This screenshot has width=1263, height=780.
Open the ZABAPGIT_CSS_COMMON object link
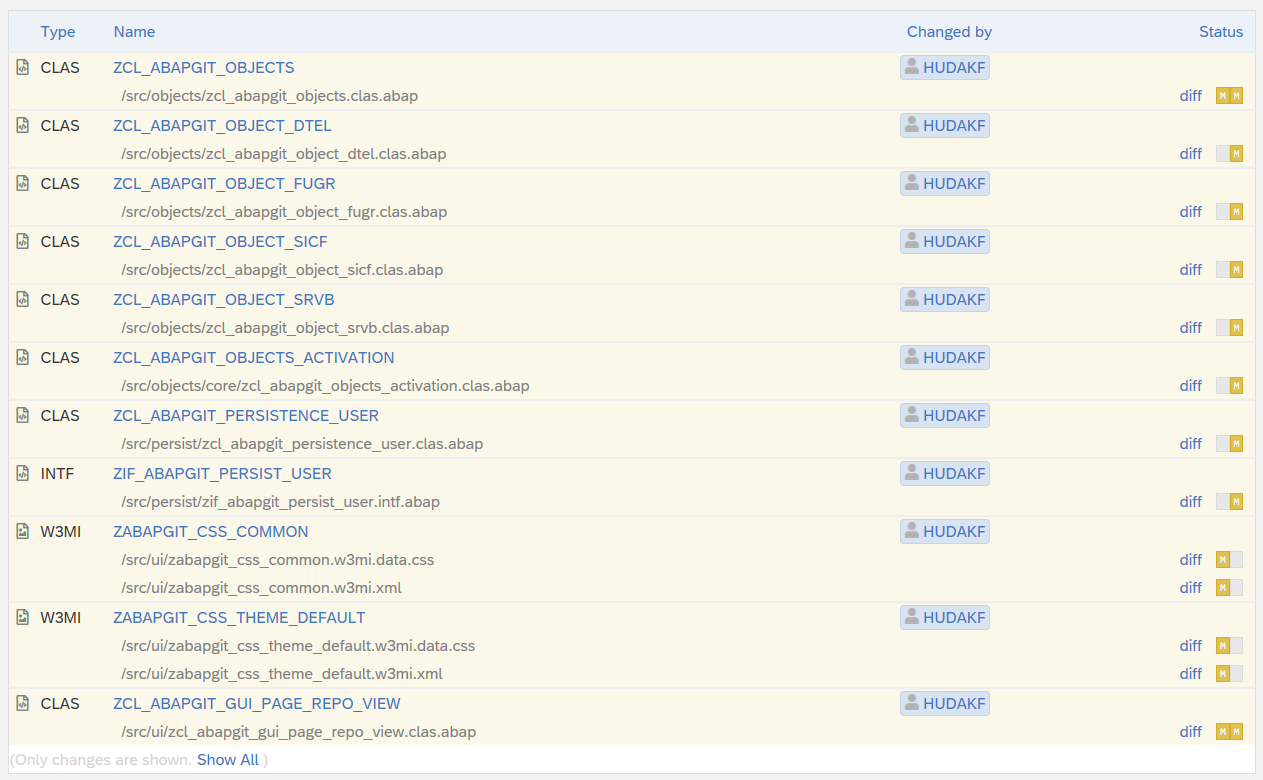(211, 531)
